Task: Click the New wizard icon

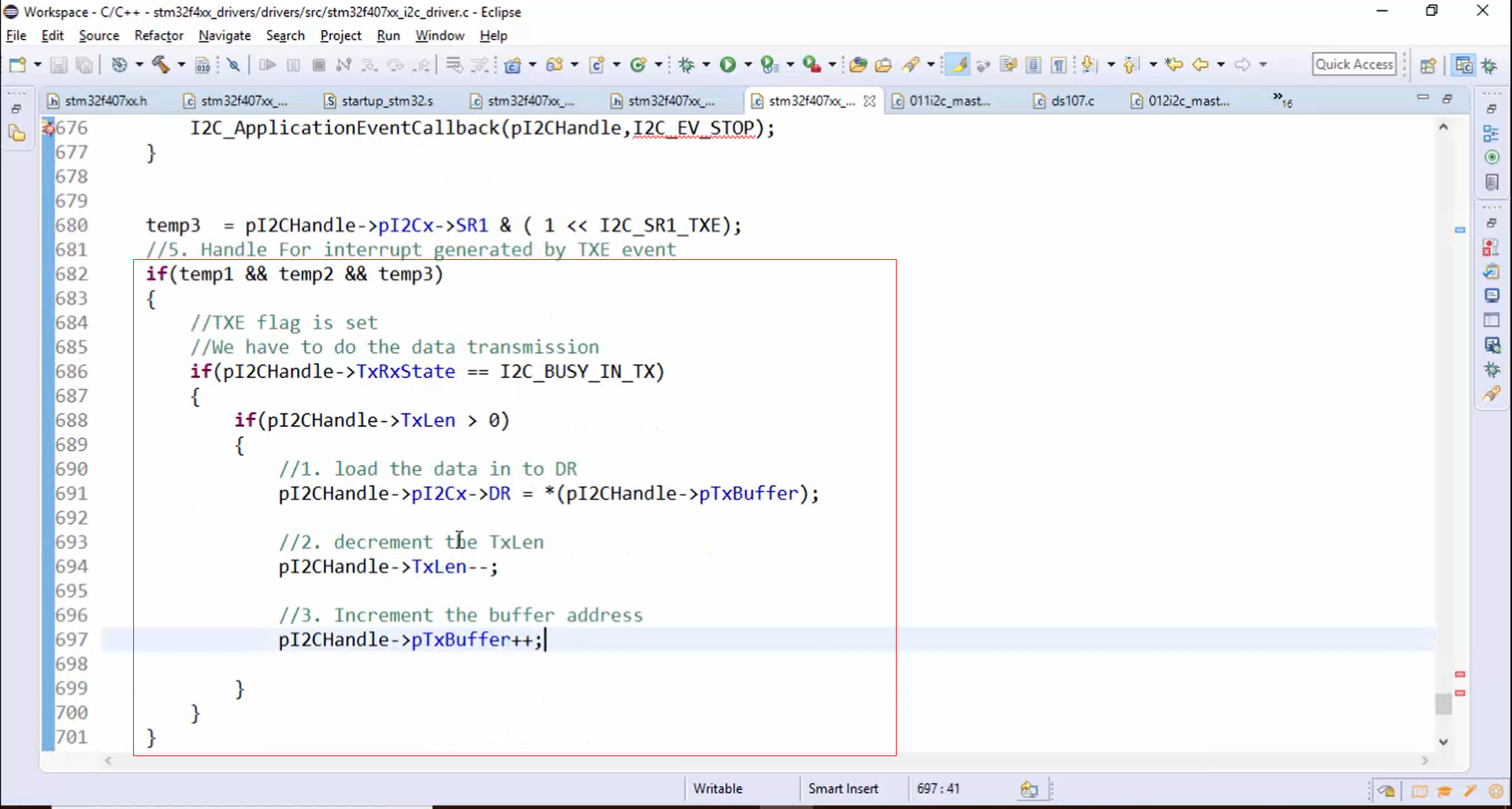Action: point(17,65)
